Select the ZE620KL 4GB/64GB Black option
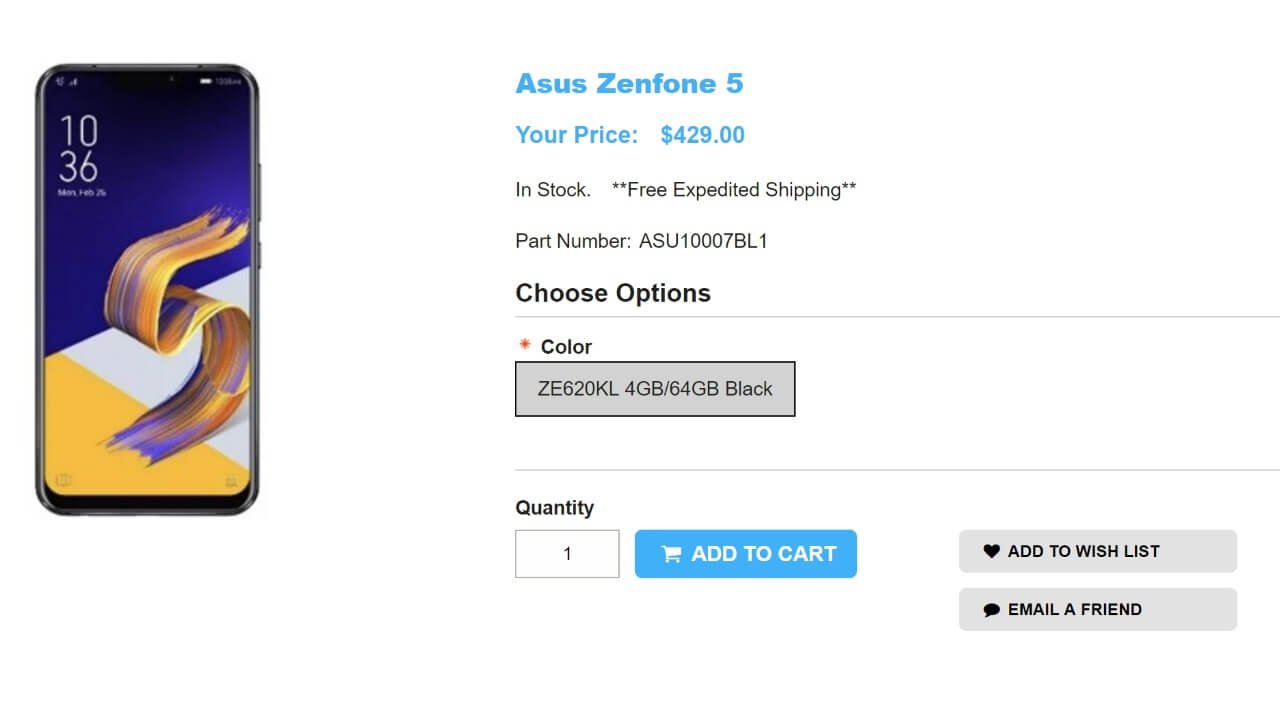 [655, 389]
